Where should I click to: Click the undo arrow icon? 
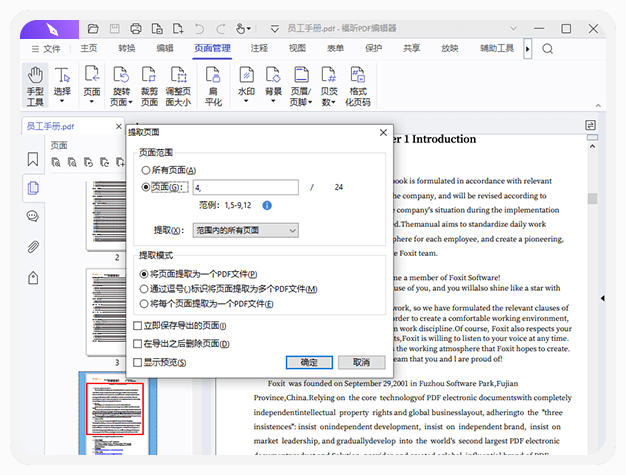coord(199,29)
